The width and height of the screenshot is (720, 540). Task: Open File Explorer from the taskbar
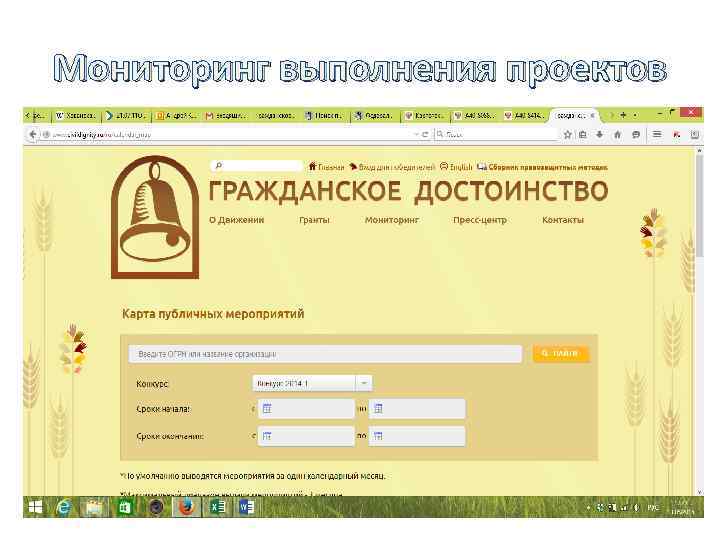[94, 507]
